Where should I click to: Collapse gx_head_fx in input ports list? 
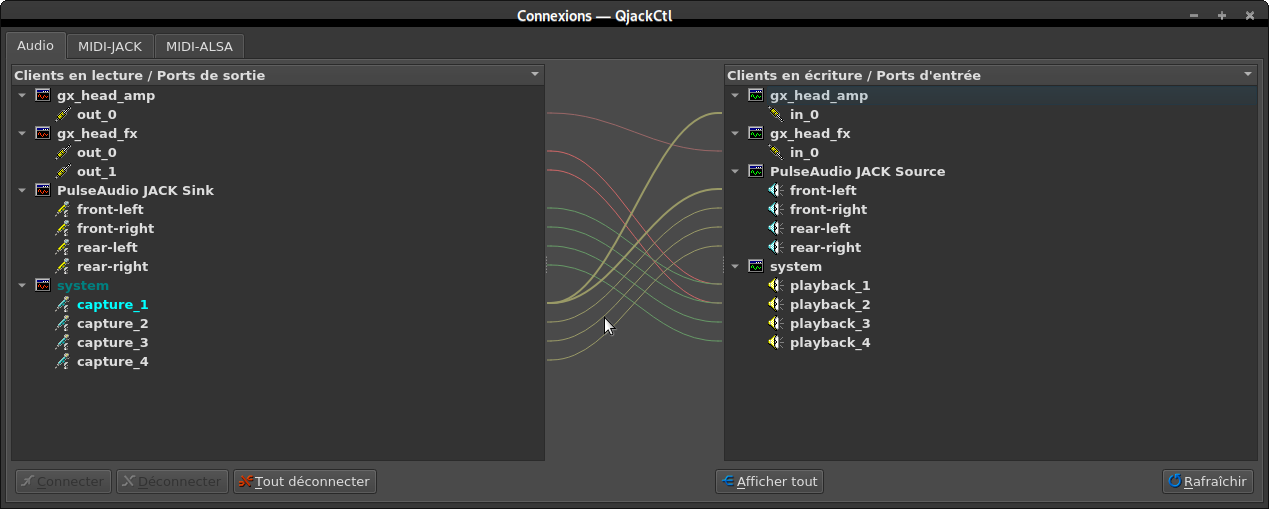pyautogui.click(x=736, y=134)
